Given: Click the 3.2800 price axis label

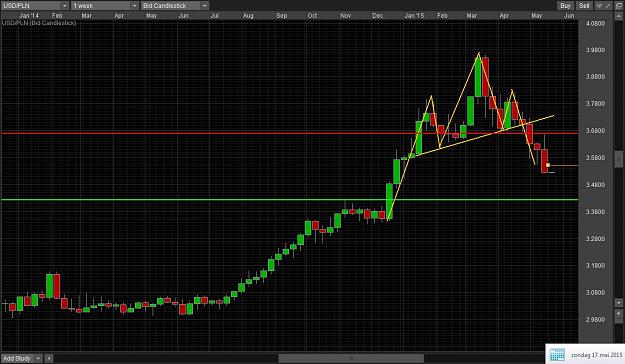Looking at the screenshot, I should pyautogui.click(x=595, y=239).
